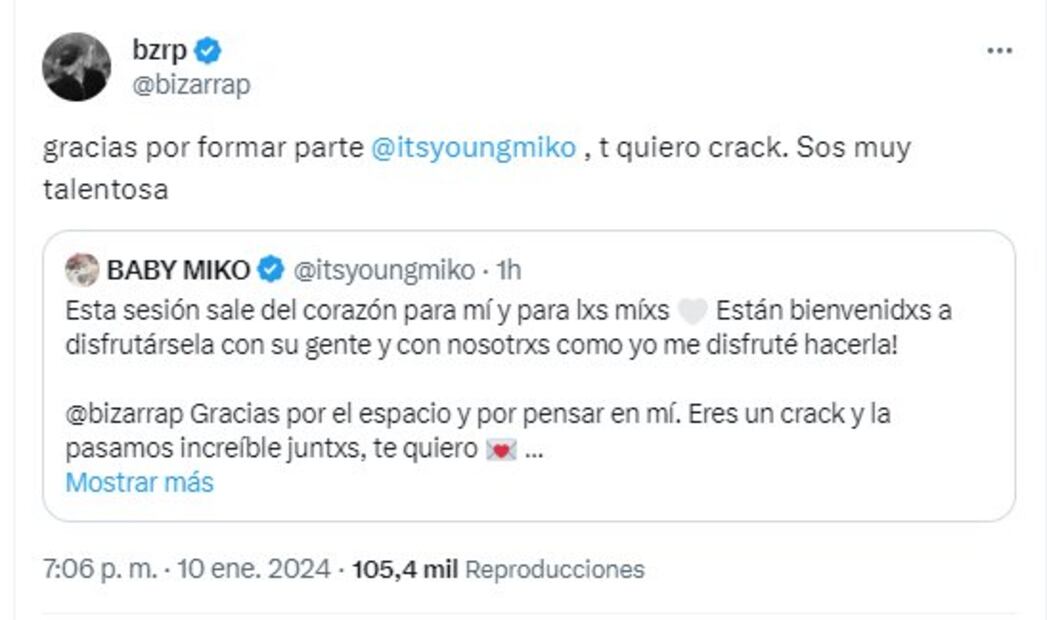
Task: Click the 10 ene. 2024 date
Action: click(x=253, y=570)
